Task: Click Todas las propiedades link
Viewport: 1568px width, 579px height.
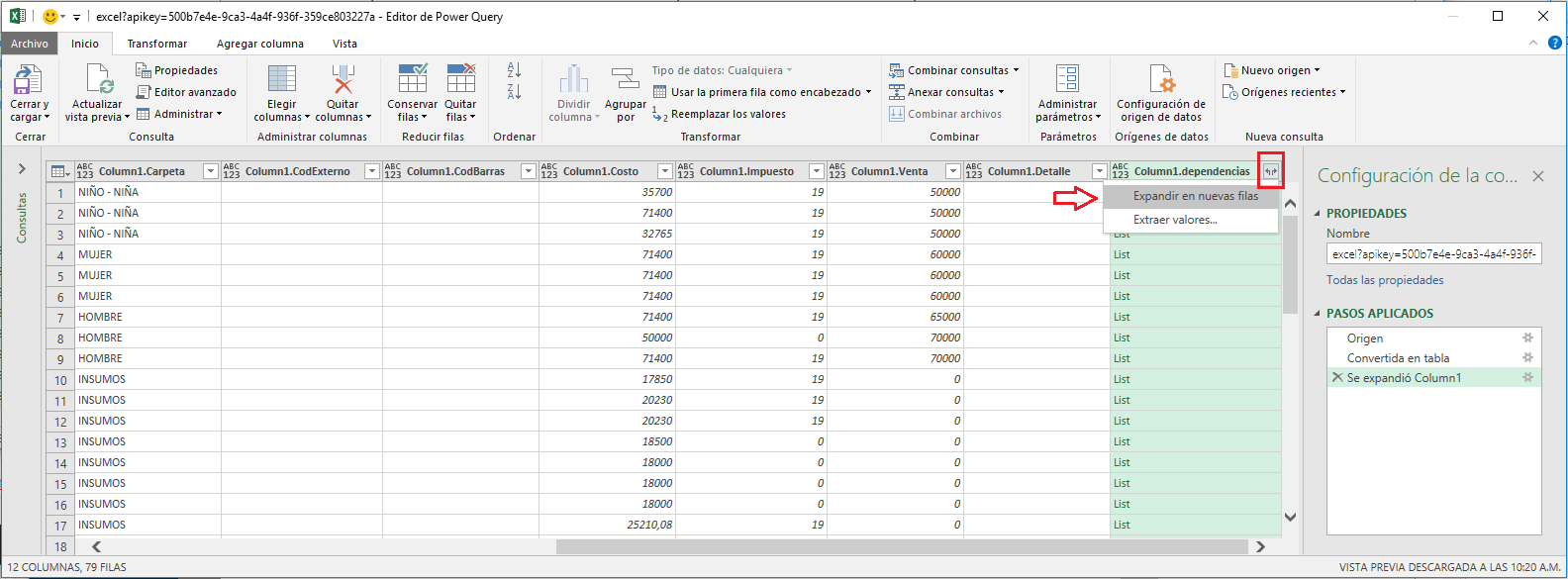Action: coord(1385,280)
